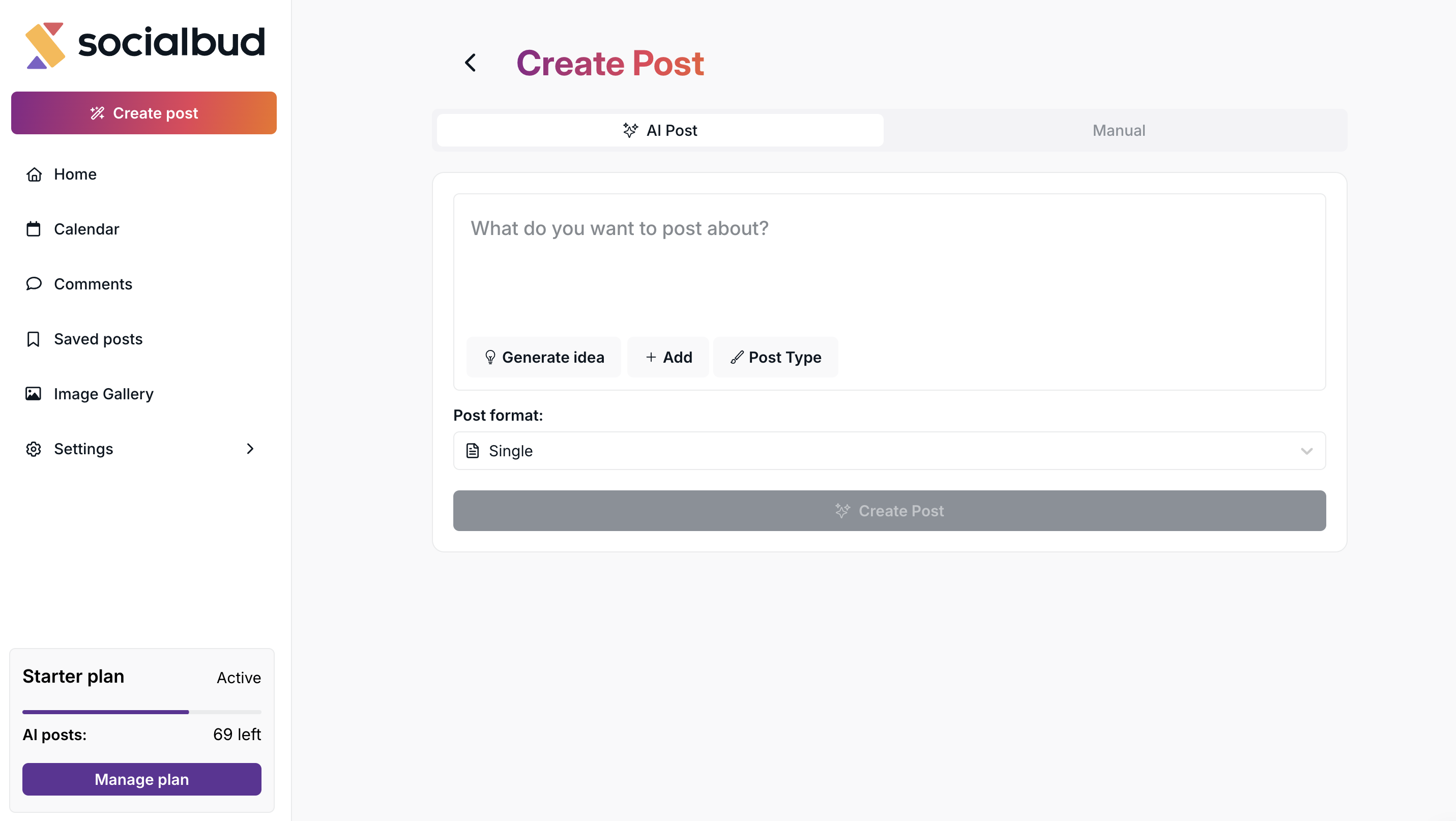This screenshot has height=821, width=1456.
Task: Open the Post Type options
Action: [x=775, y=357]
